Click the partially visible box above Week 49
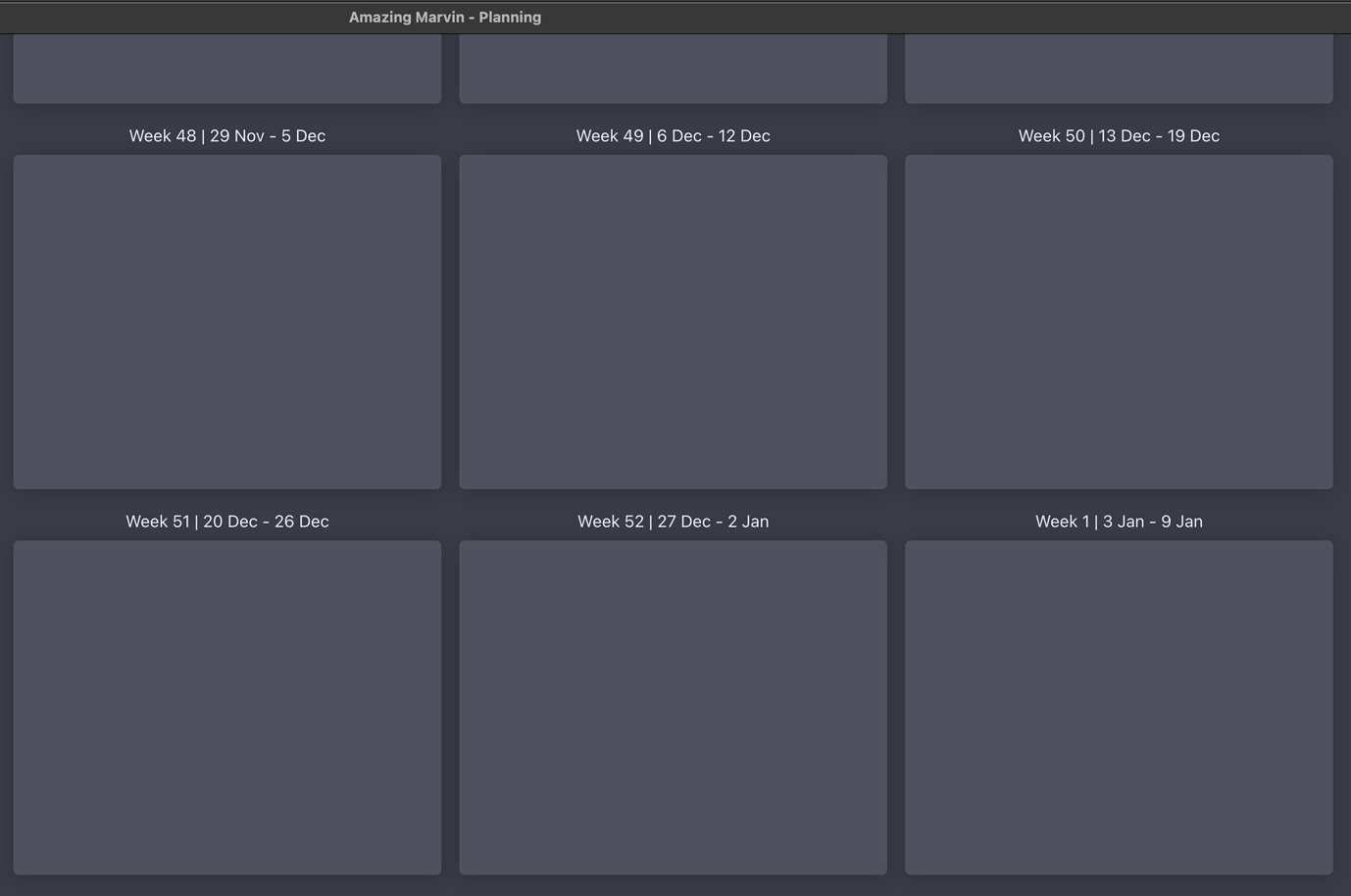 click(x=673, y=69)
